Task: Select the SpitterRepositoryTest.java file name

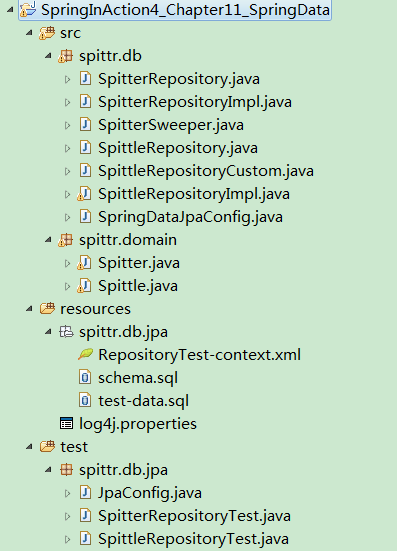Action: pyautogui.click(x=194, y=516)
